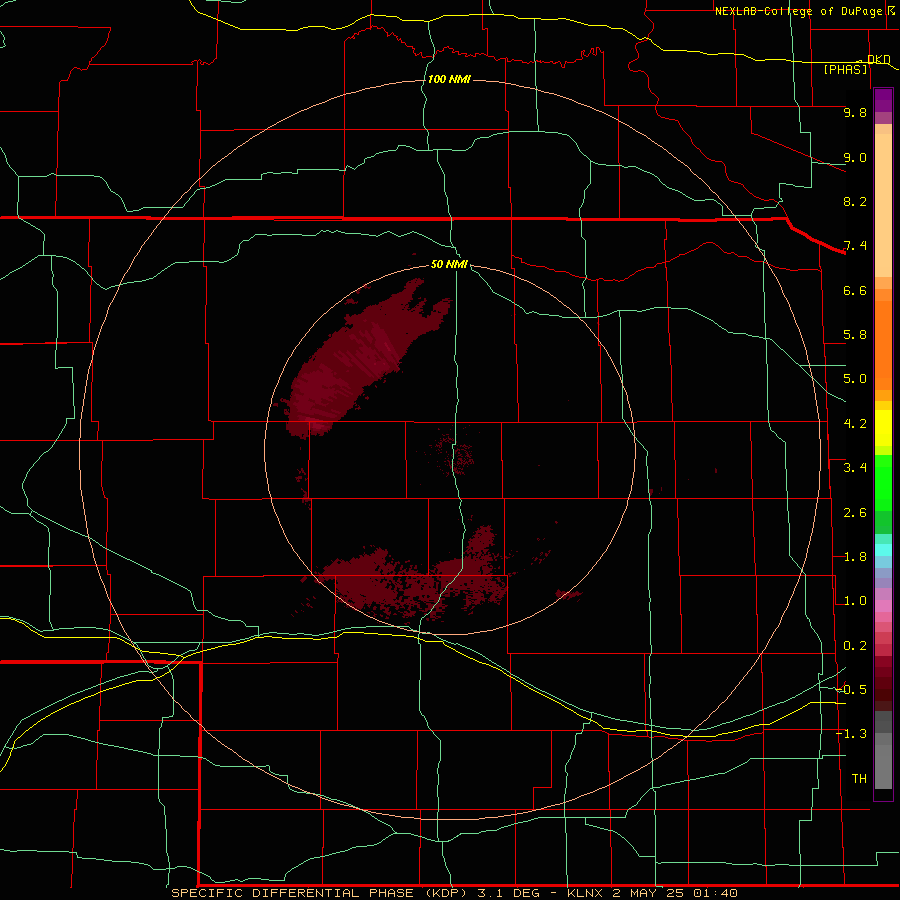Viewport: 900px width, 900px height.
Task: Click the DKD label
Action: point(878,59)
